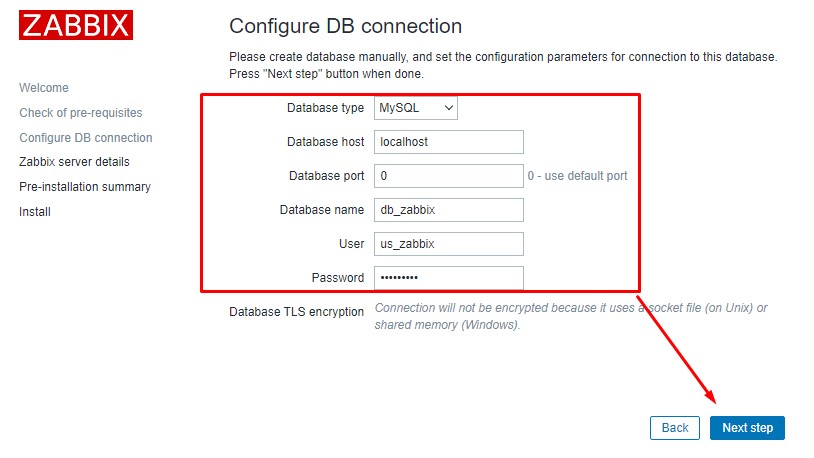
Task: Click the TLS encryption notice text
Action: coord(570,316)
